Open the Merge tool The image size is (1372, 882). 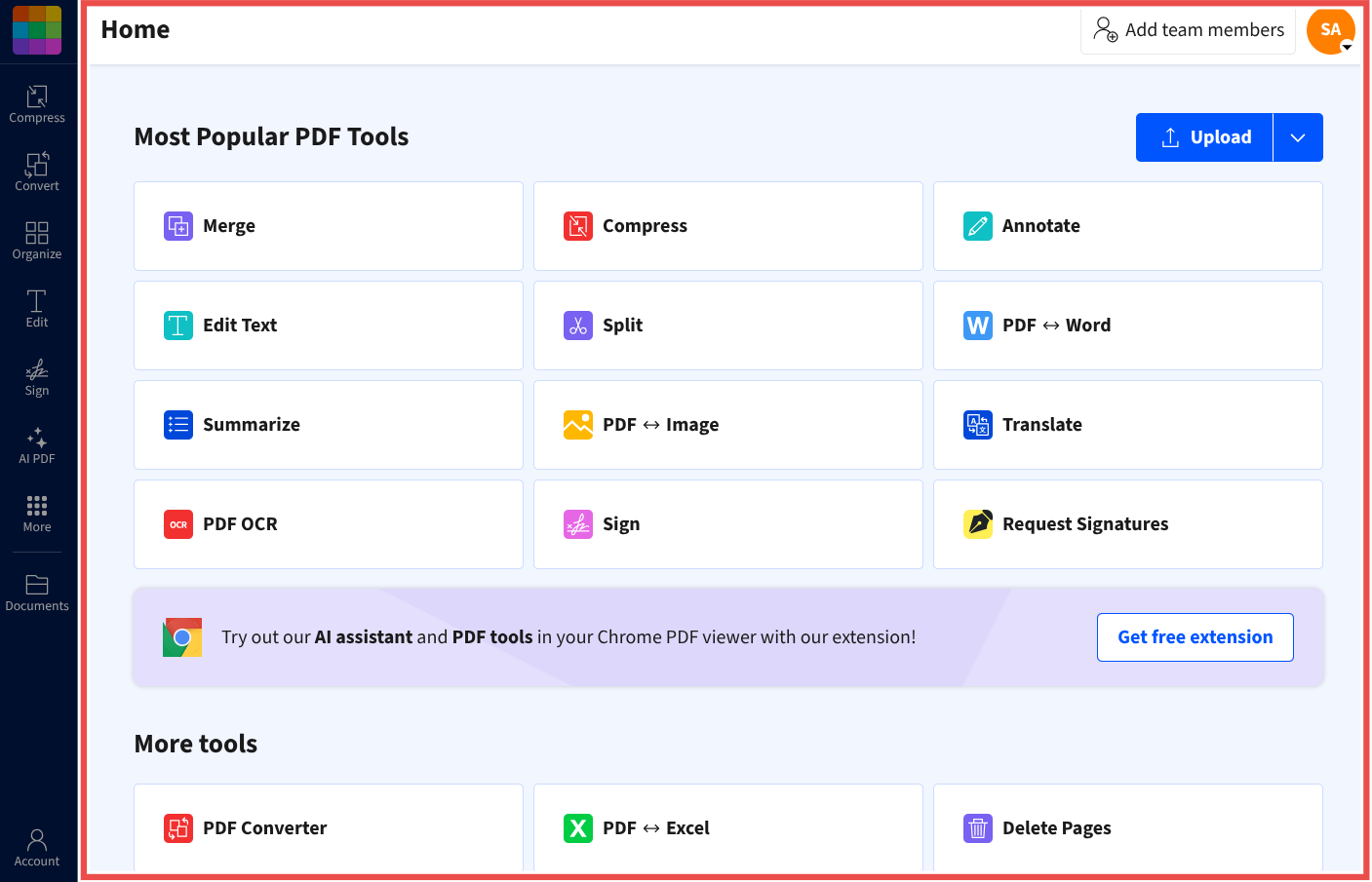click(328, 225)
